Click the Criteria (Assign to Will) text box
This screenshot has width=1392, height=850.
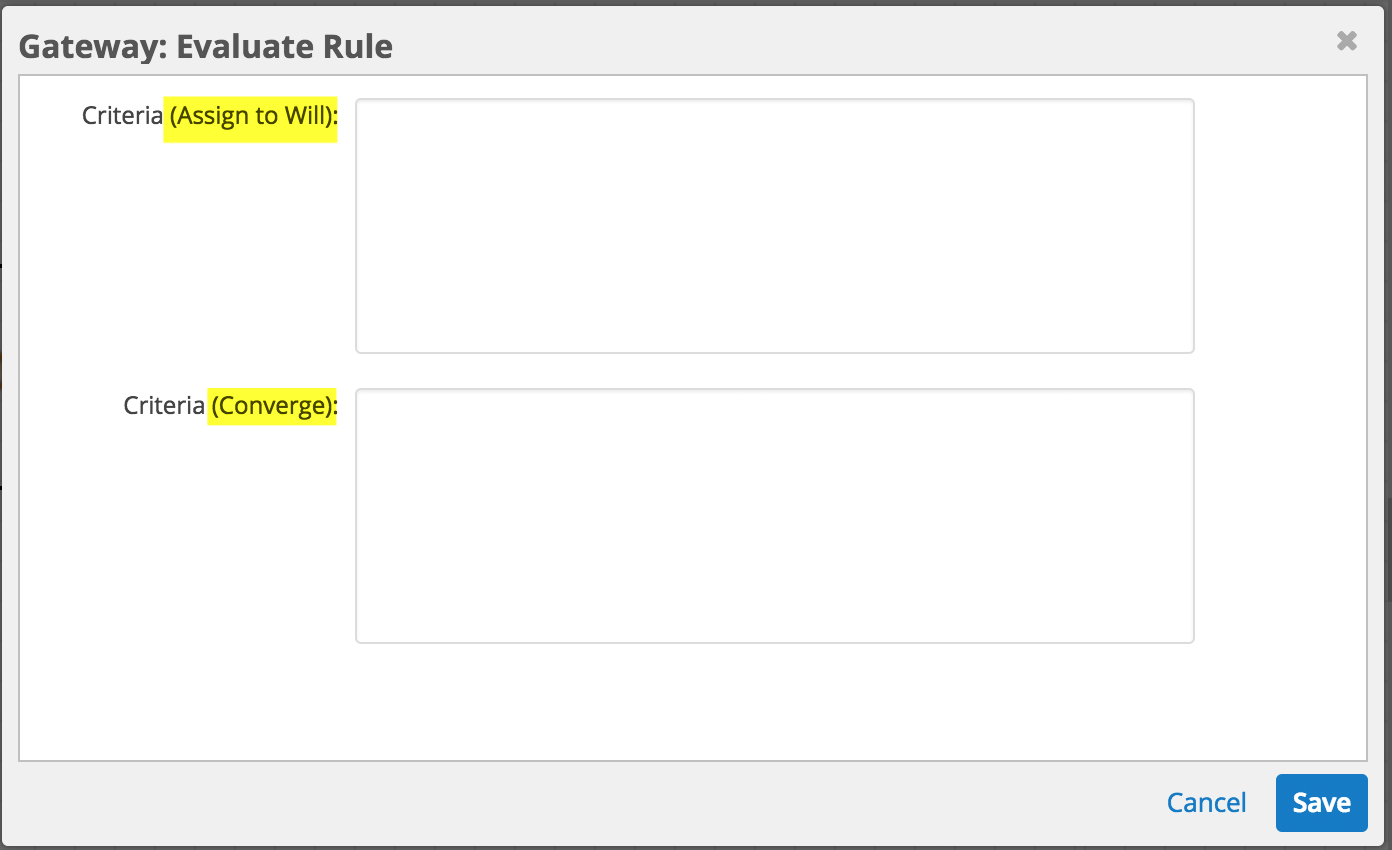coord(774,226)
